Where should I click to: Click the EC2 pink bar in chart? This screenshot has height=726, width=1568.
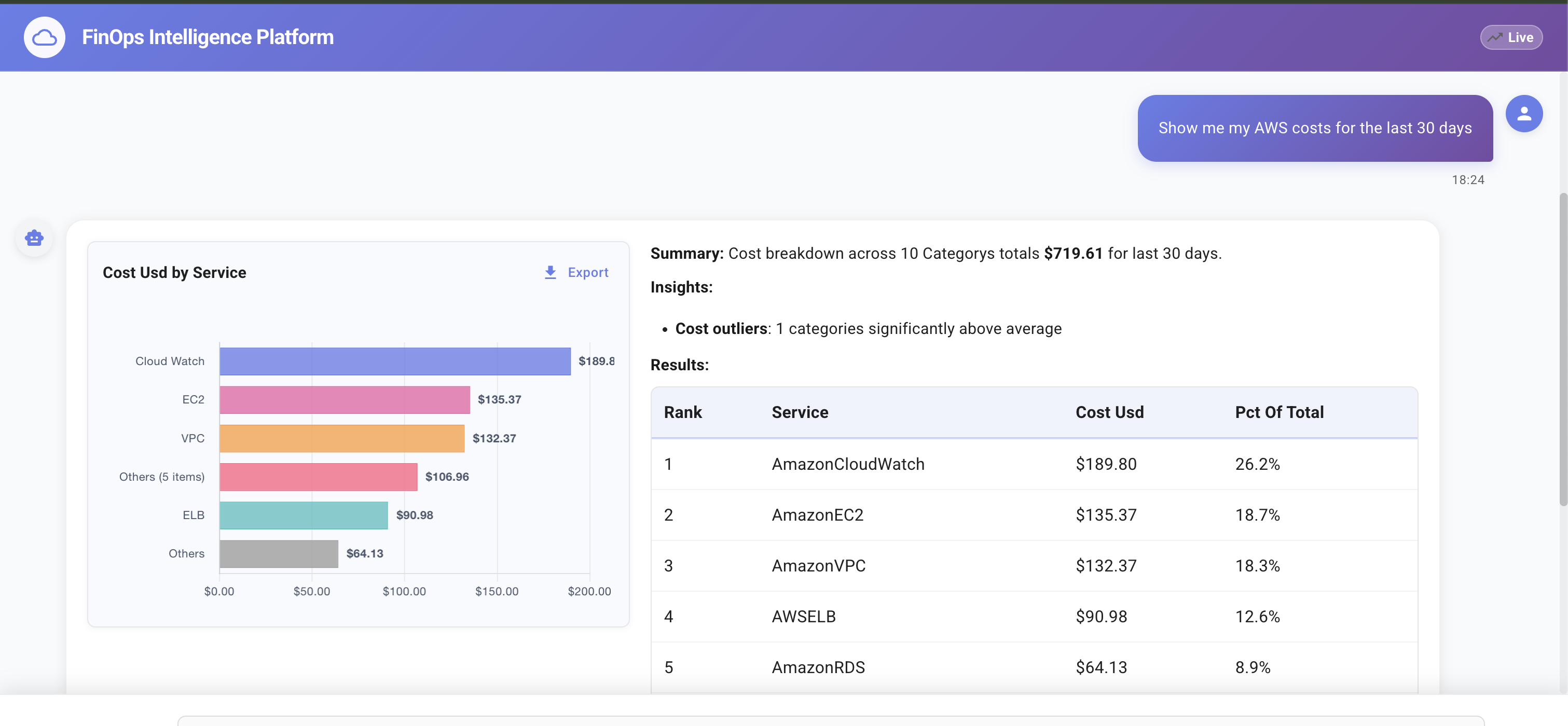click(345, 399)
